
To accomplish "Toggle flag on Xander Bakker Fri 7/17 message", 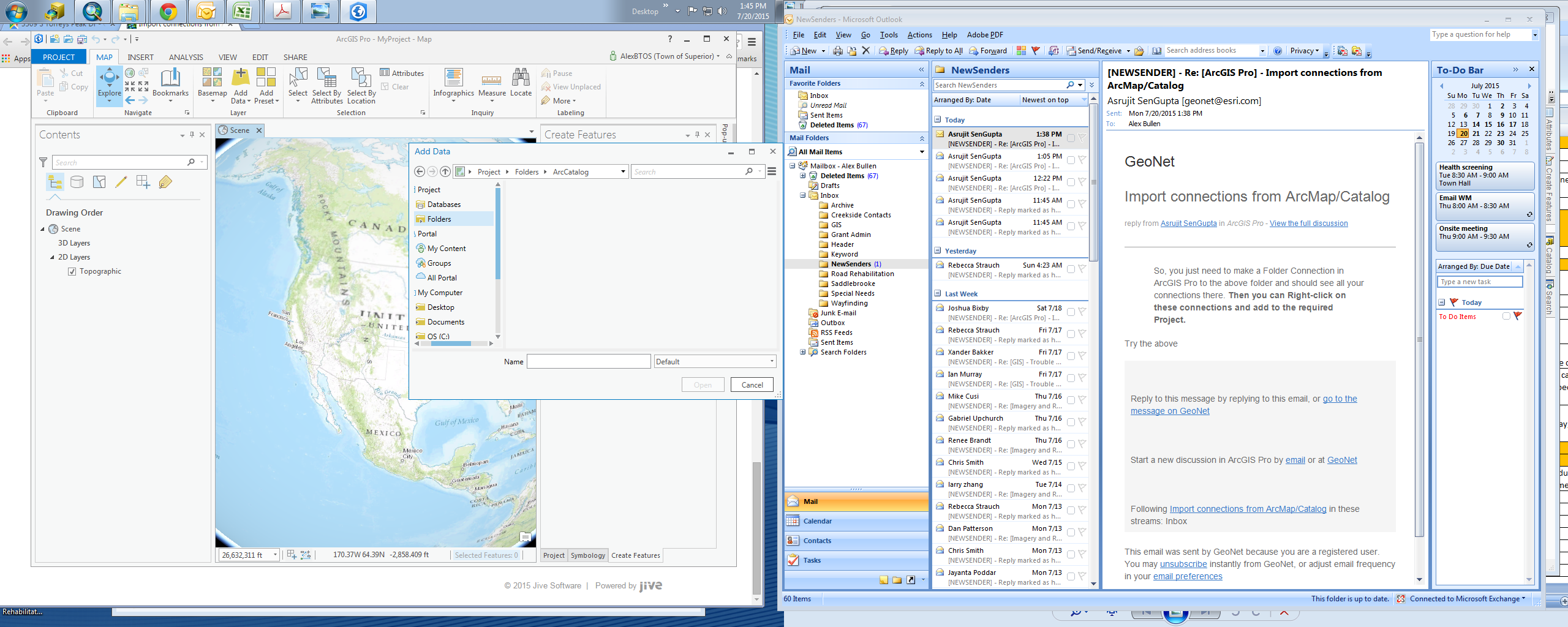I will tap(1082, 356).
